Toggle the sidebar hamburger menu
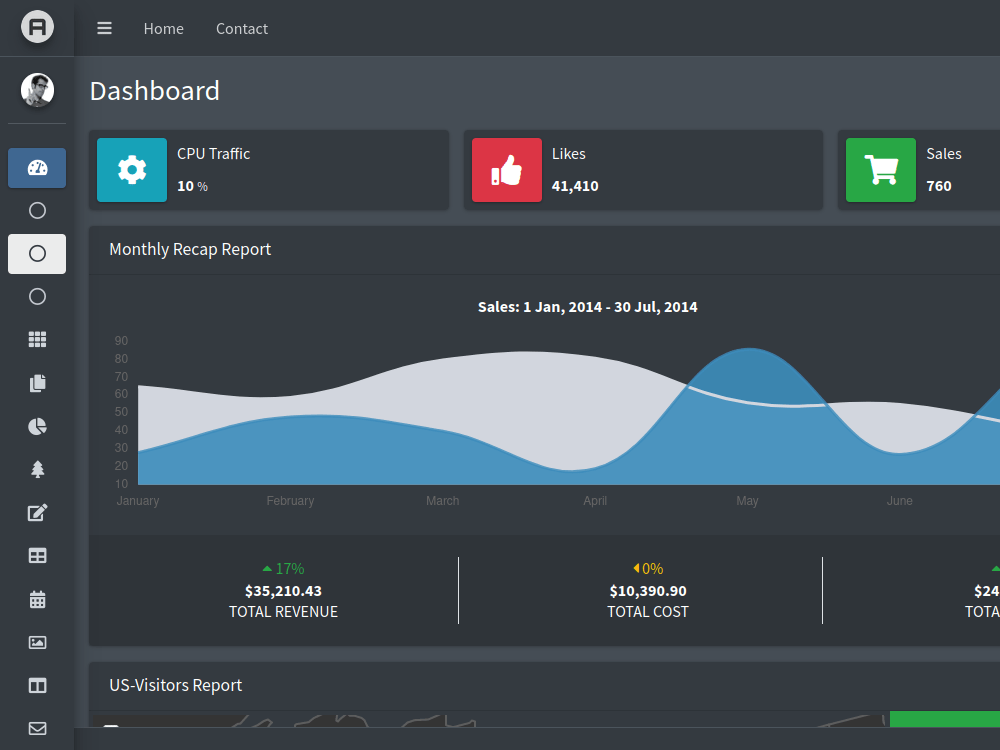Image resolution: width=1000 pixels, height=750 pixels. 105,29
